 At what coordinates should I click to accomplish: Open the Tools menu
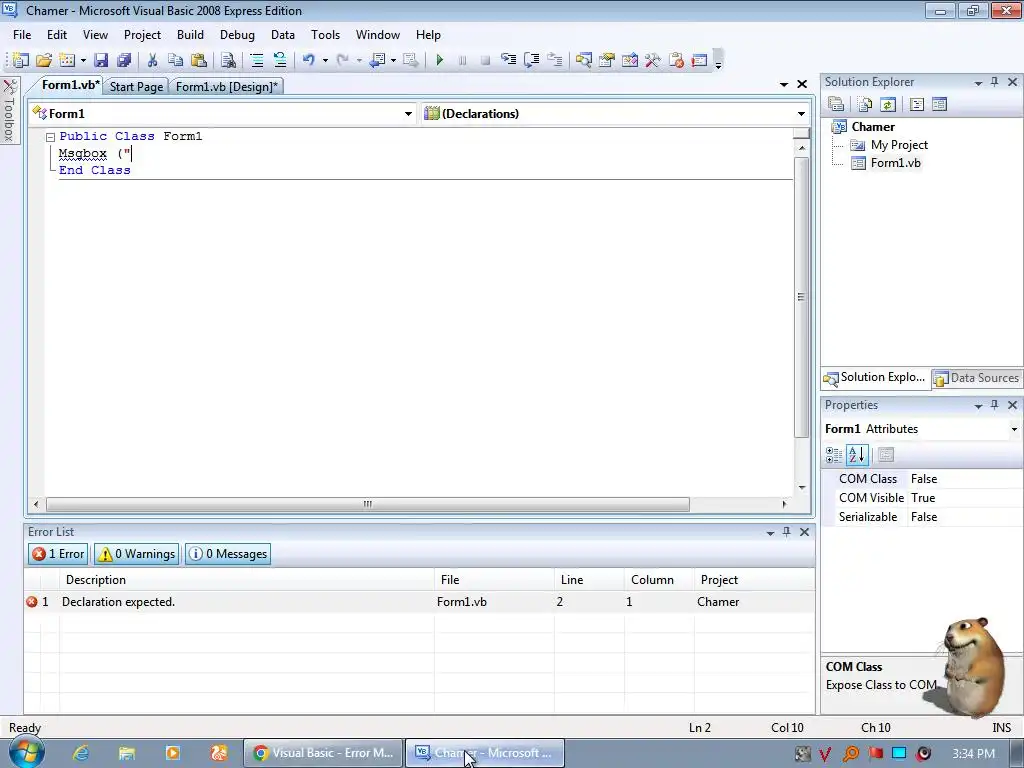pyautogui.click(x=325, y=35)
